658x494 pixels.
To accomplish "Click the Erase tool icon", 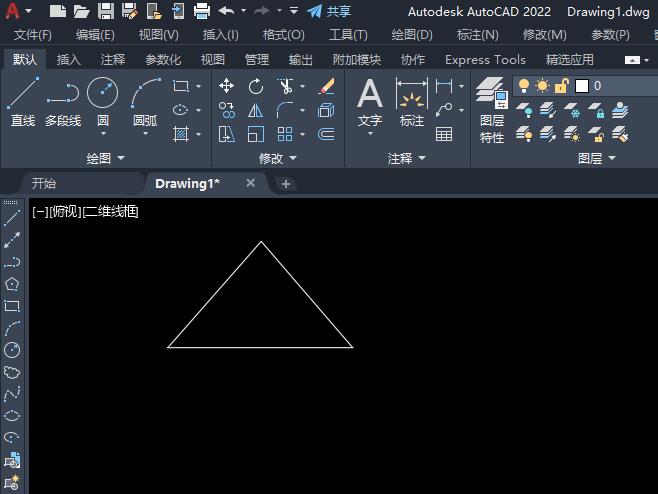I will [x=326, y=86].
